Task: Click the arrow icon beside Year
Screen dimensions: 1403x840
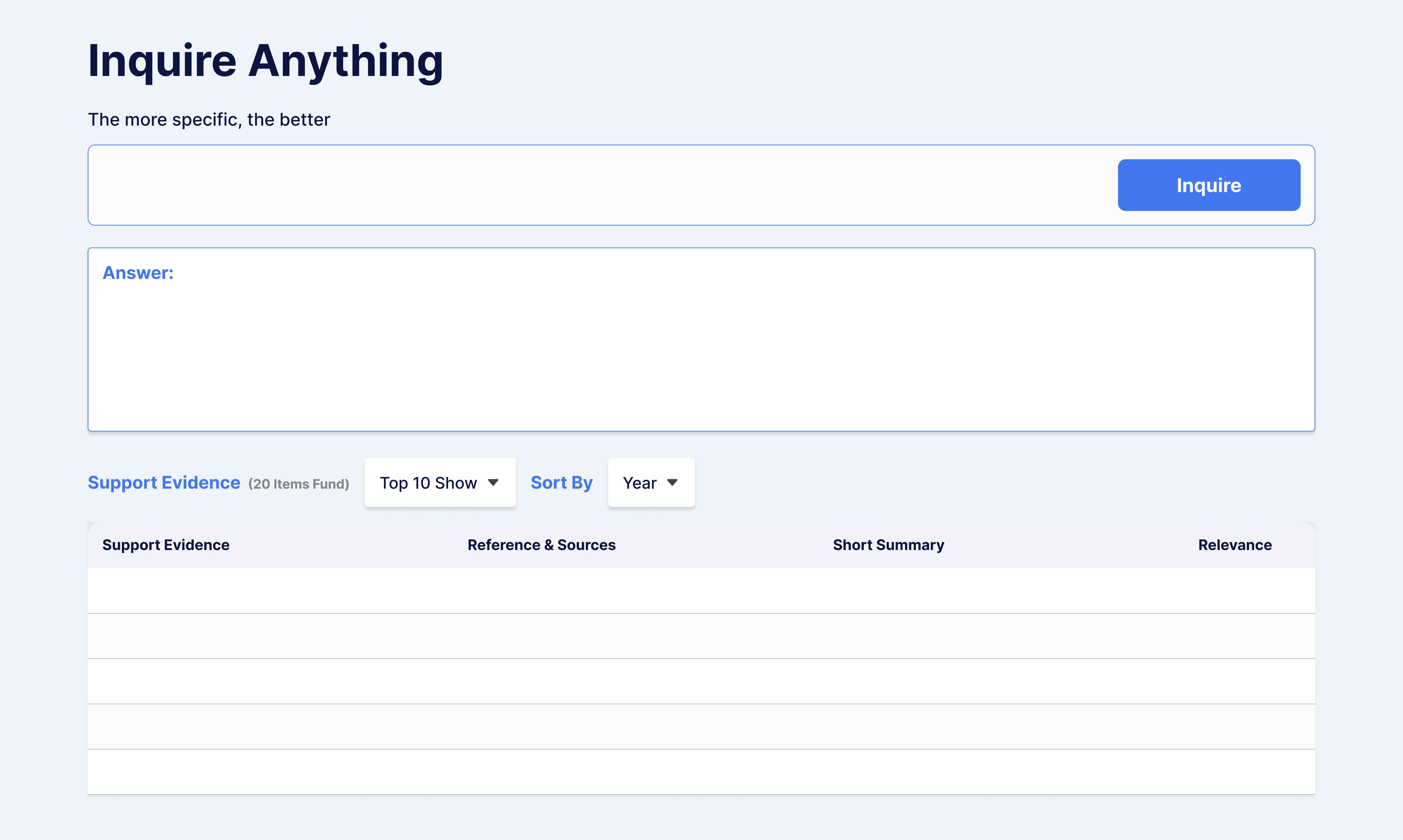Action: click(x=672, y=483)
